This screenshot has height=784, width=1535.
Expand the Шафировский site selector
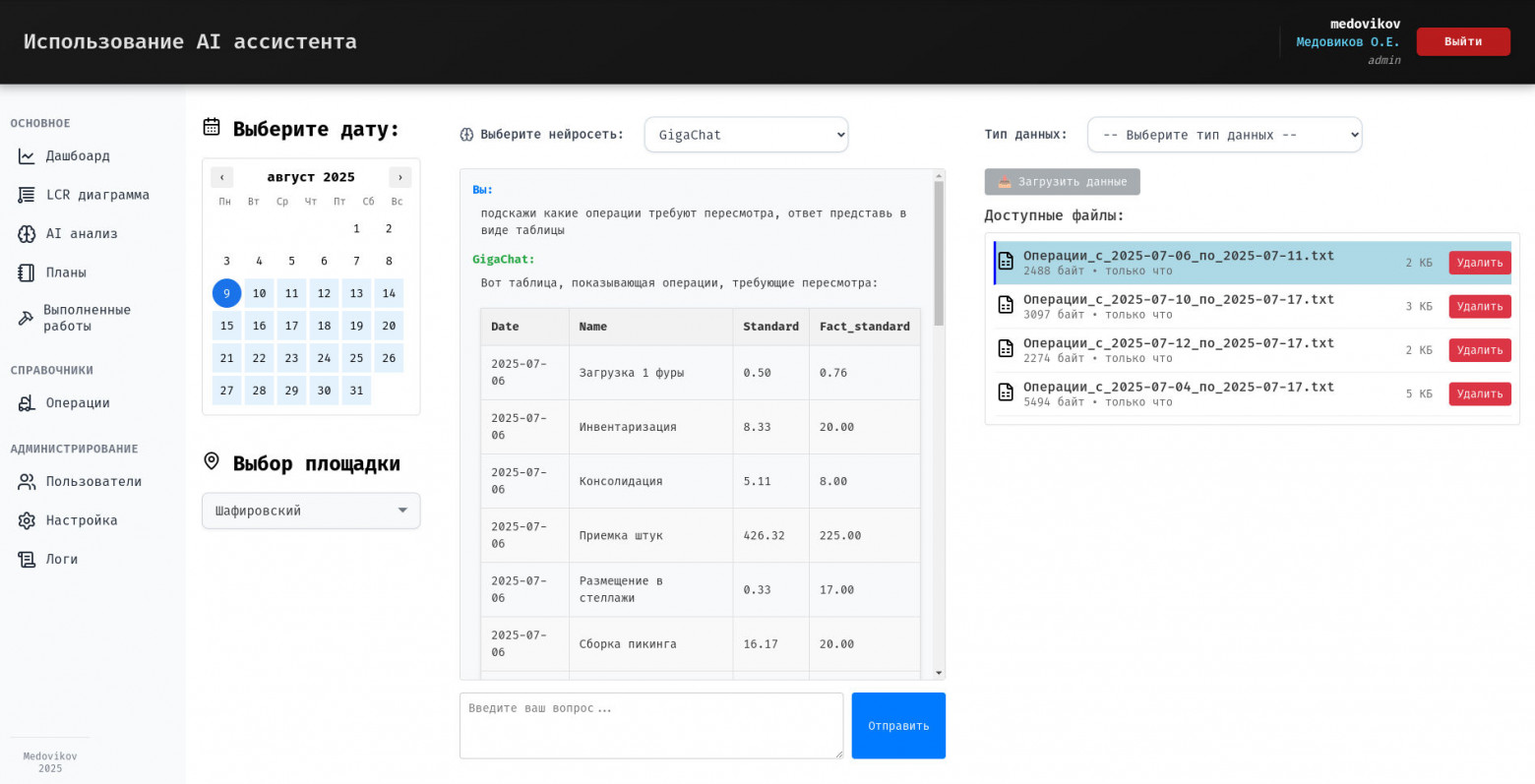[311, 511]
